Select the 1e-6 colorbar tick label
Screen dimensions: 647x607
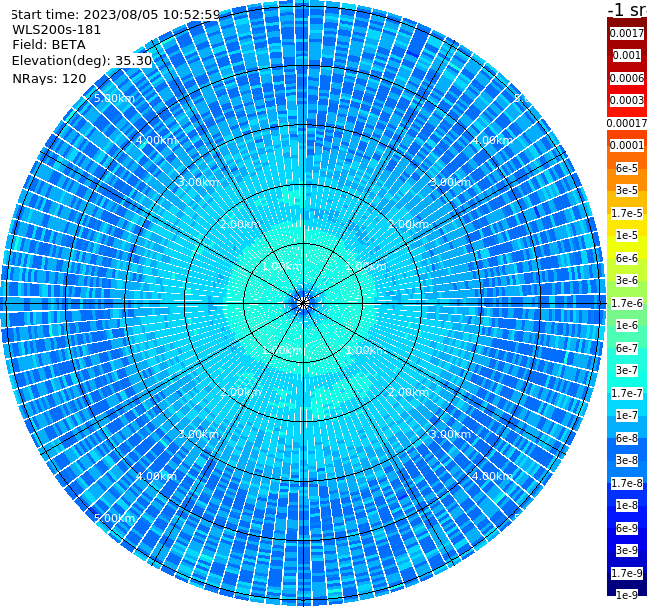627,325
